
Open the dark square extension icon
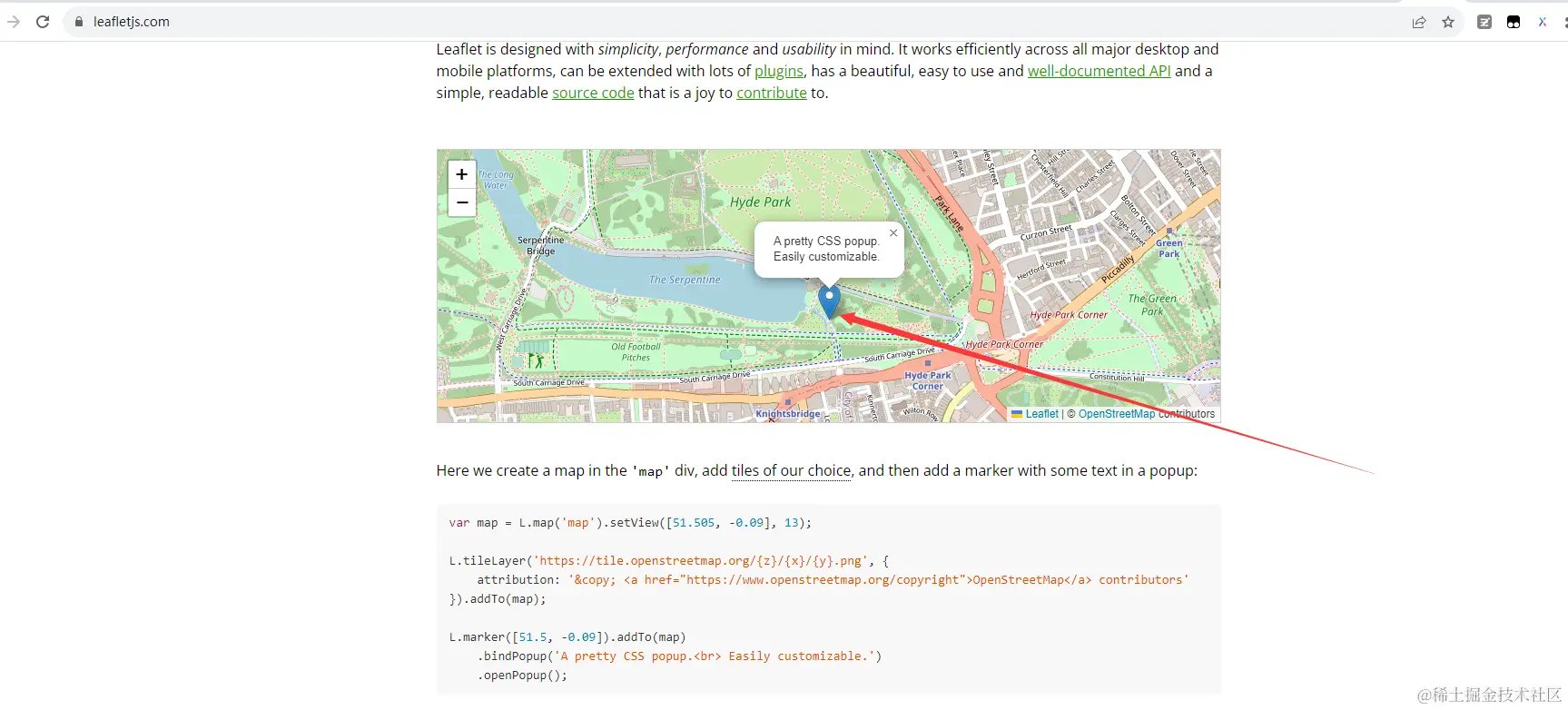pos(1514,22)
